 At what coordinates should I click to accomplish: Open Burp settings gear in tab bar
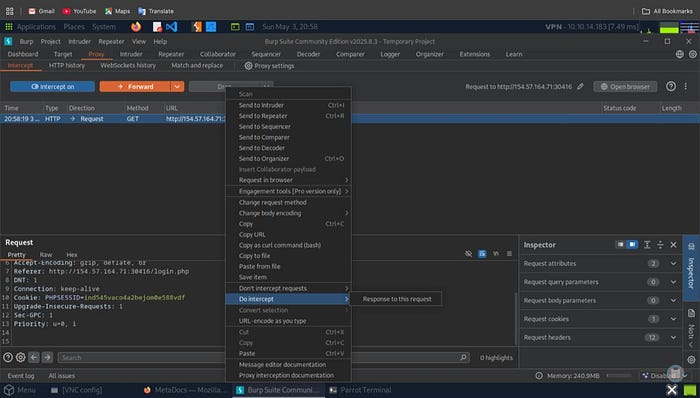coord(692,54)
